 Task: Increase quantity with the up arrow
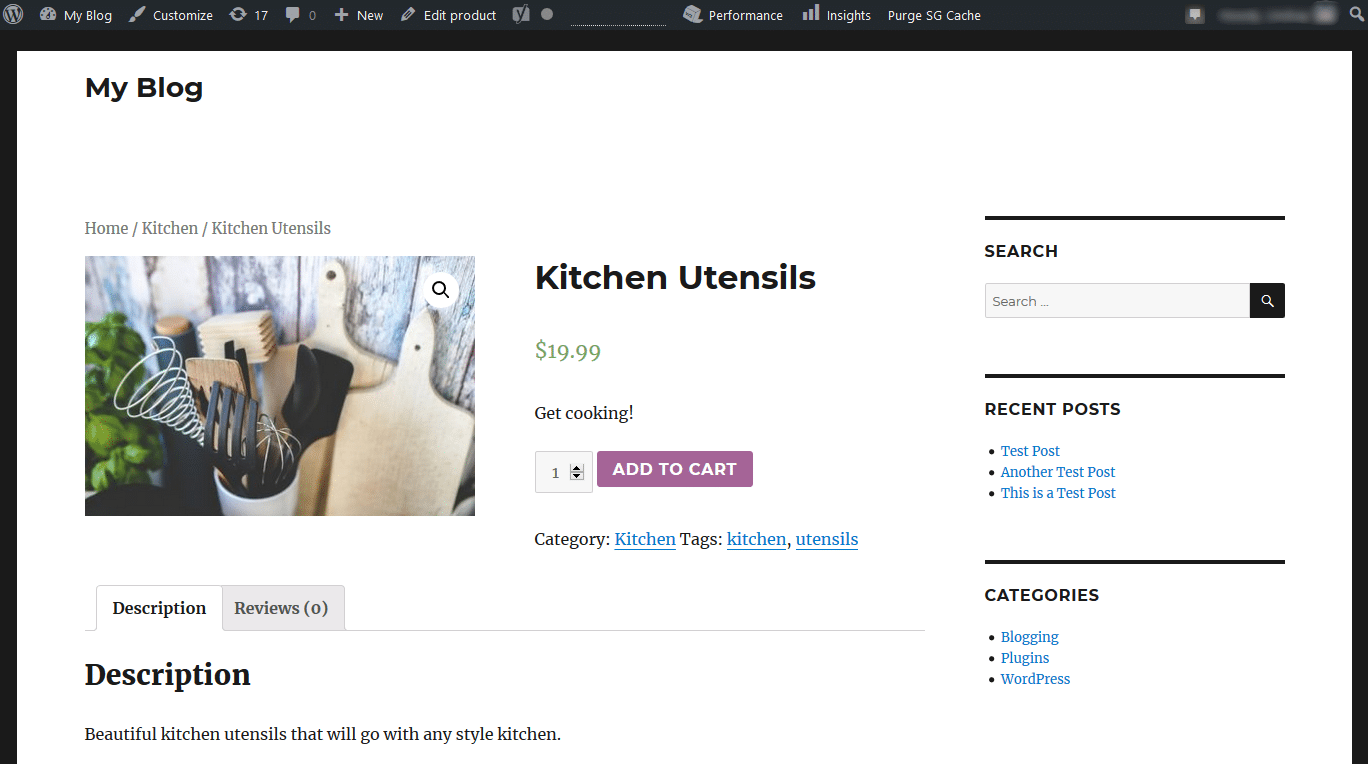578,463
